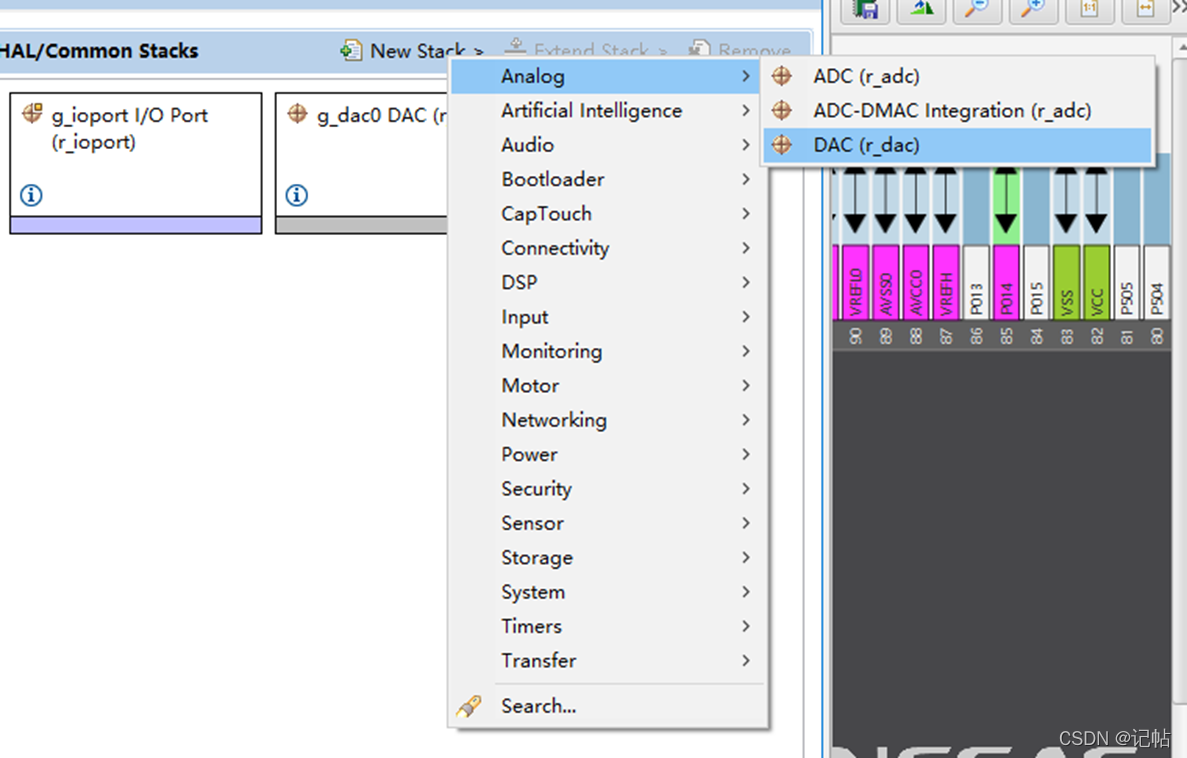Click the save chip configuration toolbar icon
Image resolution: width=1187 pixels, height=758 pixels.
click(865, 9)
